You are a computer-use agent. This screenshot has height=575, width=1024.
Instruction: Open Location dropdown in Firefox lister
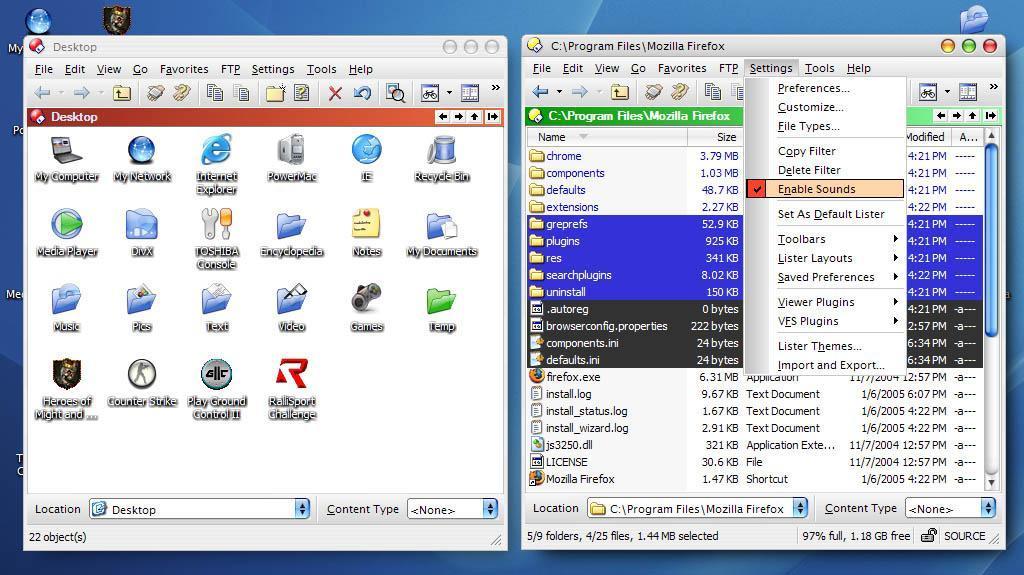click(x=800, y=508)
